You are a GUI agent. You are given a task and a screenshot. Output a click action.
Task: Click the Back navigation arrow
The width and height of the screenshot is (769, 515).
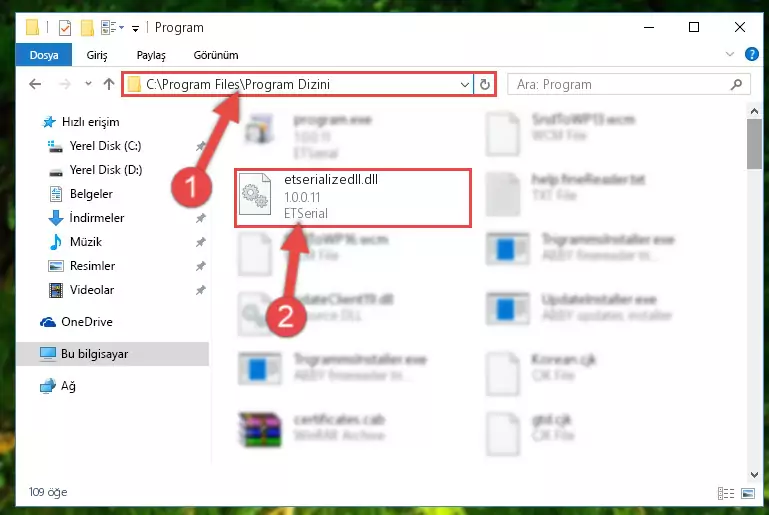tap(35, 84)
